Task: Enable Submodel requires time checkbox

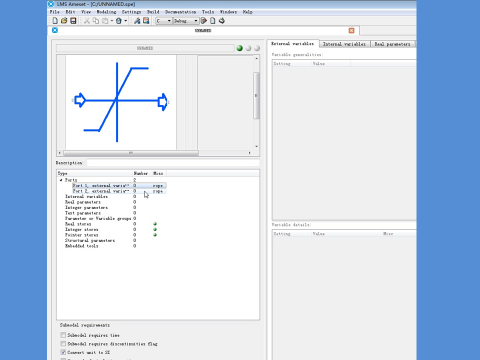Action: pyautogui.click(x=63, y=335)
